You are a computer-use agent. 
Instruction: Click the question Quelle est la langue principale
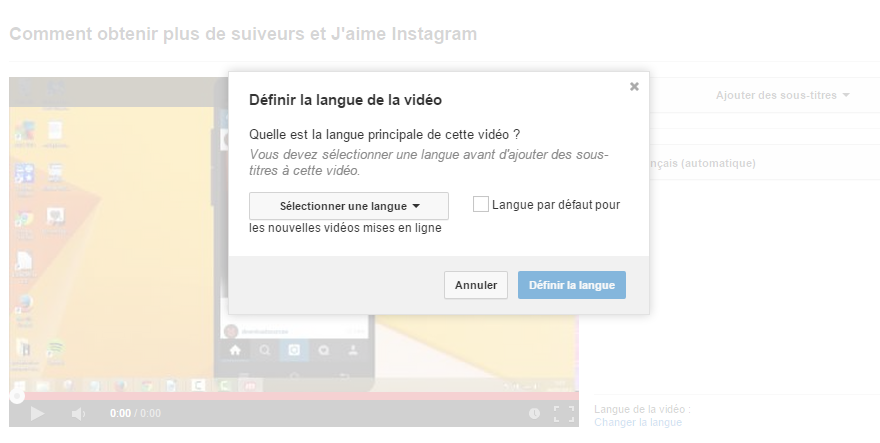click(384, 135)
